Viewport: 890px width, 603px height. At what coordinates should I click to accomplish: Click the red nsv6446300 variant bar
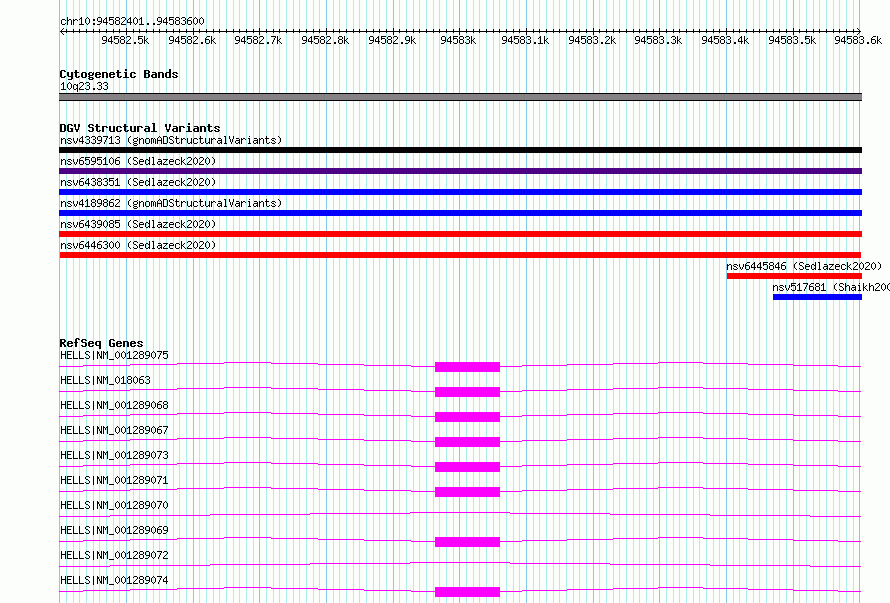[x=460, y=255]
